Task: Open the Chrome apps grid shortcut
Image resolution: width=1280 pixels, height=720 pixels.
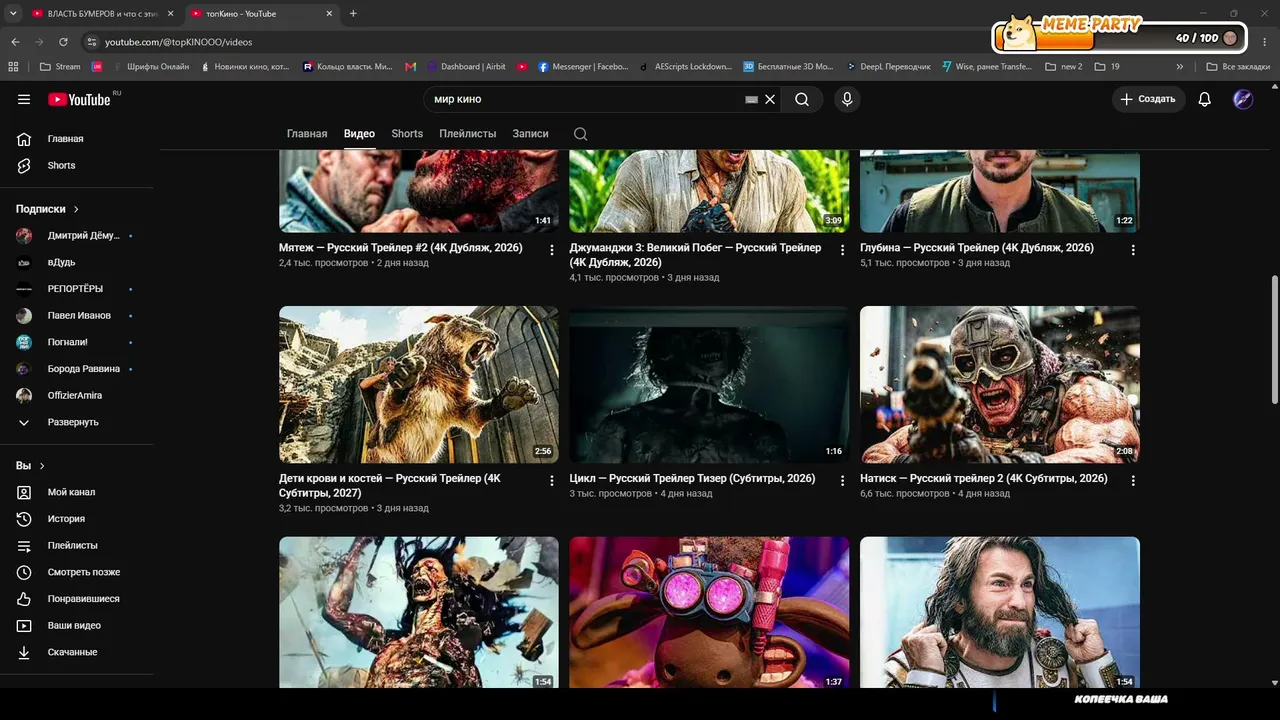Action: tap(13, 67)
